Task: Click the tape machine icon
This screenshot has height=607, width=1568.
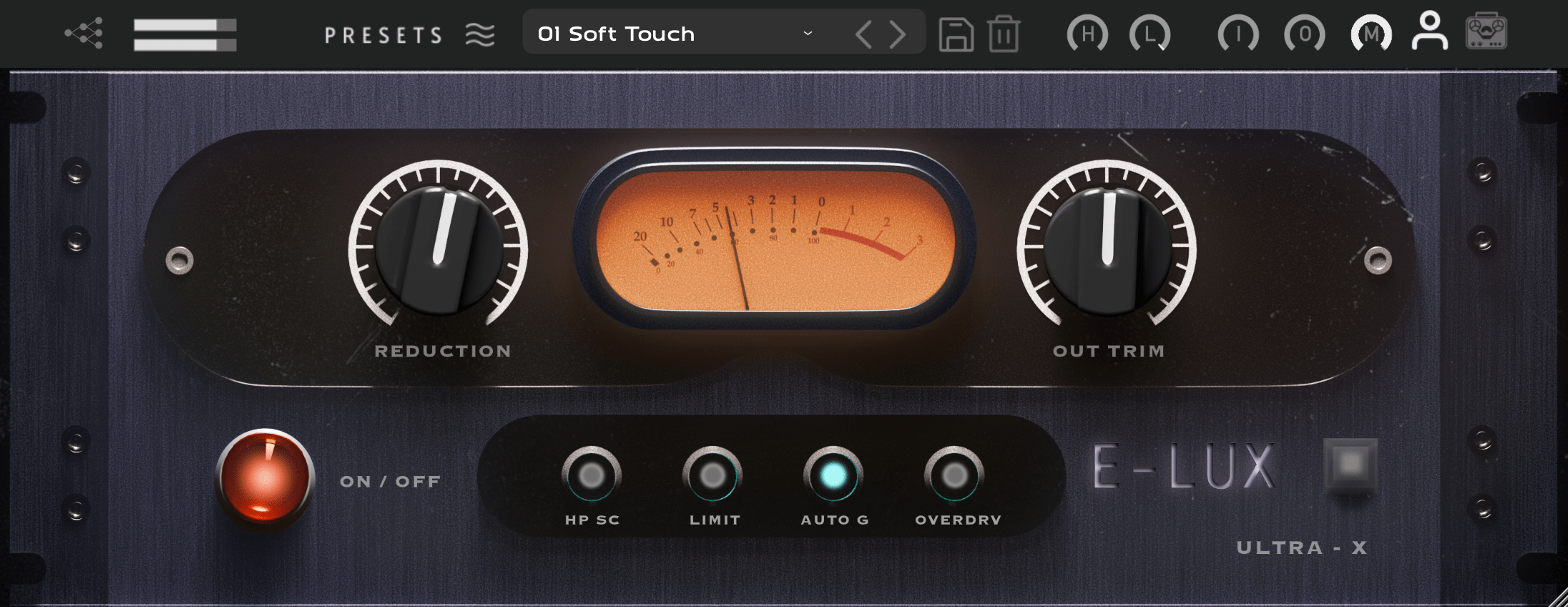Action: click(1486, 32)
